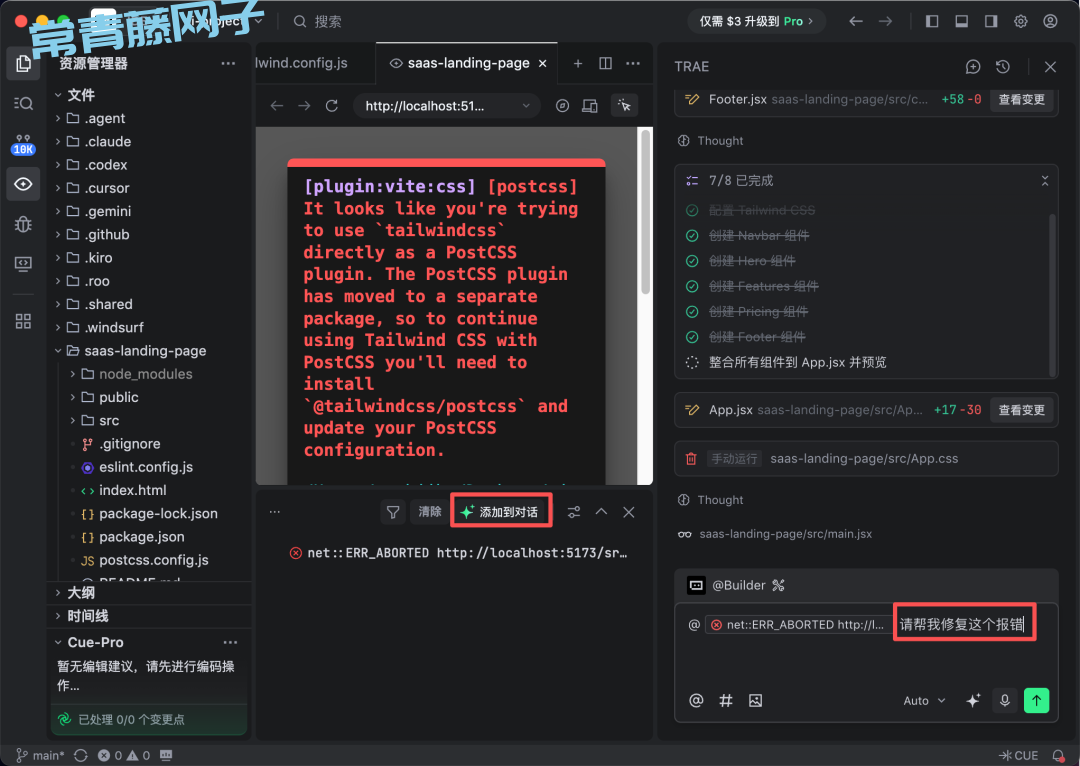1080x766 pixels.
Task: Open package.json in the file tree
Action: pos(141,537)
